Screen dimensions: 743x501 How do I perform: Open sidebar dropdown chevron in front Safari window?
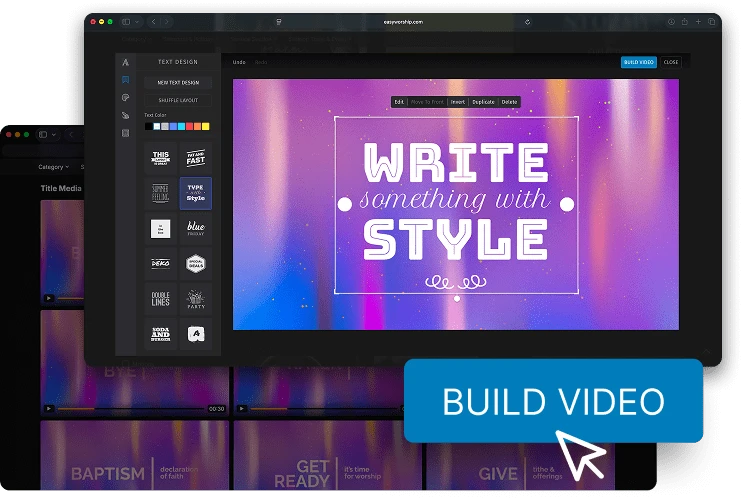137,22
